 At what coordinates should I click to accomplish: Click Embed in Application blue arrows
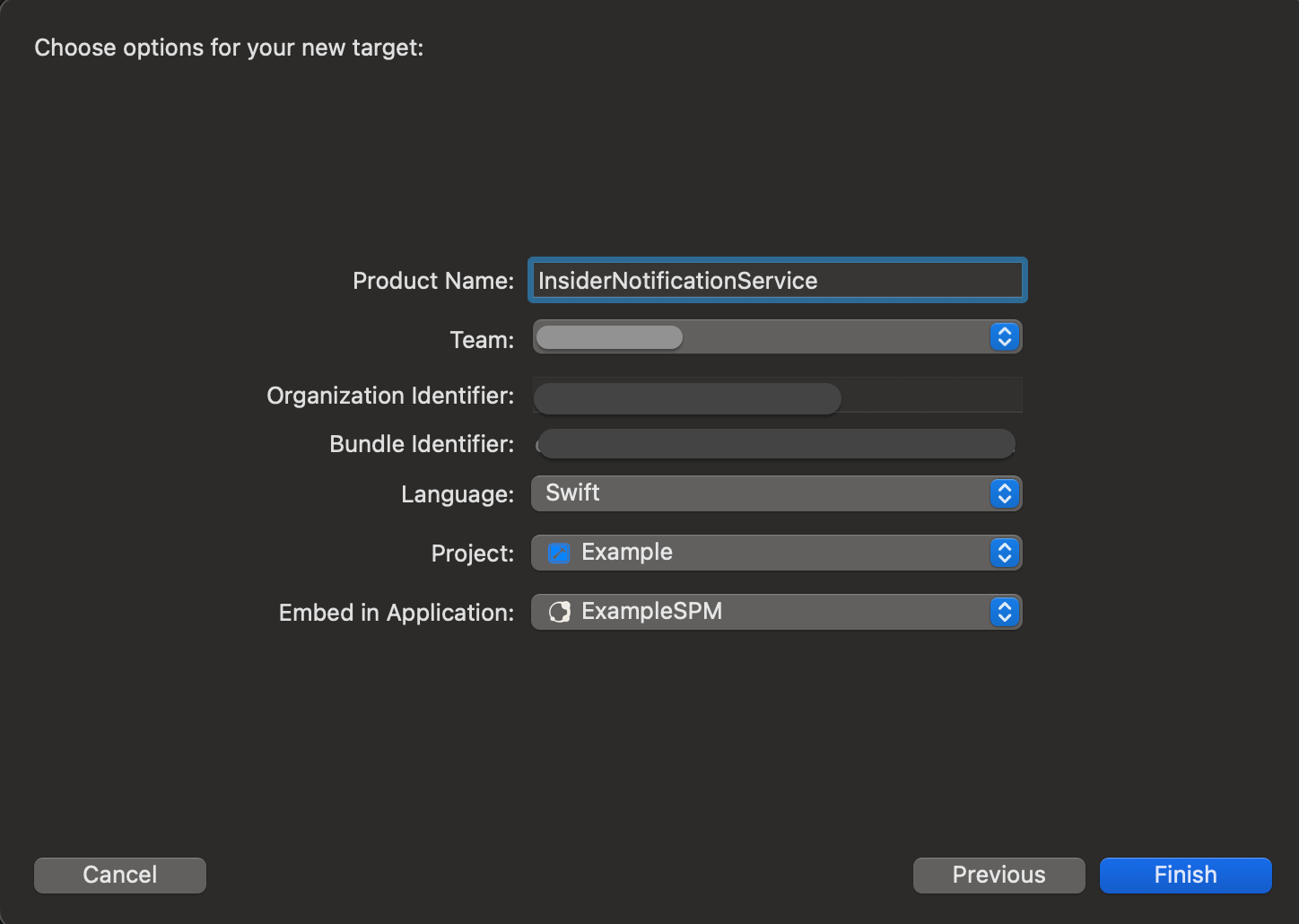pos(1005,612)
